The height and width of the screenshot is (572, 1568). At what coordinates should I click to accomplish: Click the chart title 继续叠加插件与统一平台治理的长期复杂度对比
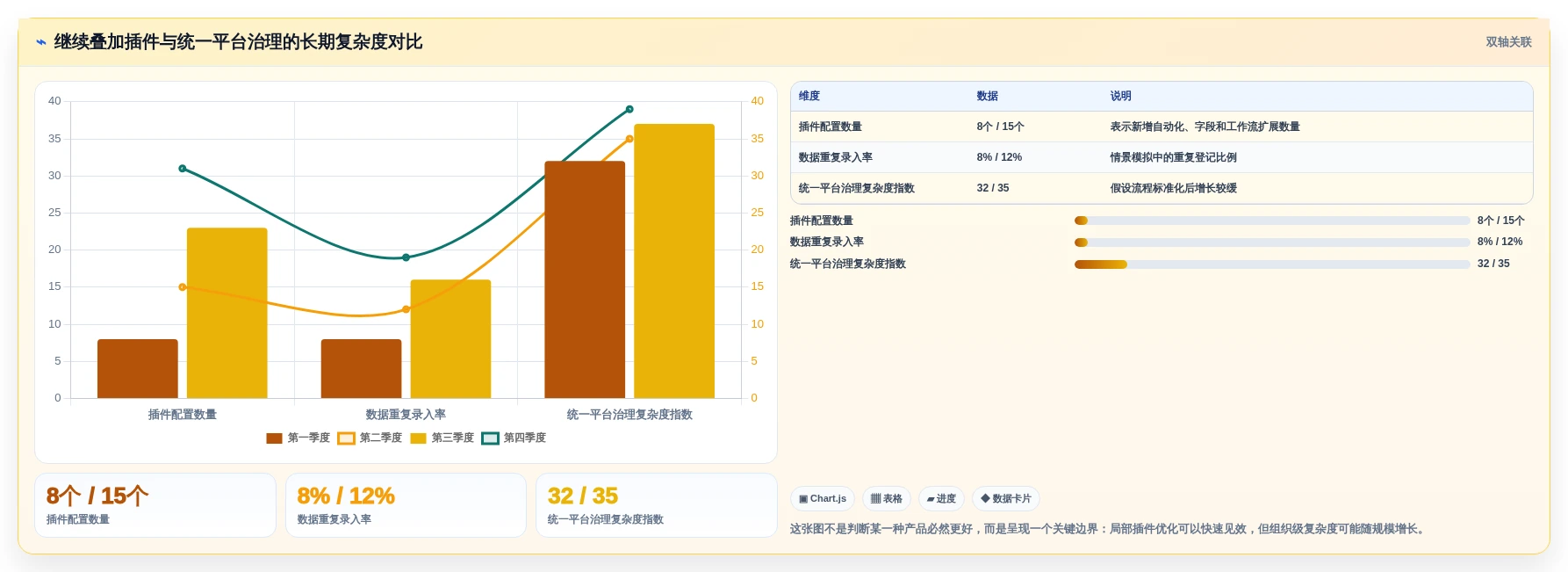click(x=238, y=42)
